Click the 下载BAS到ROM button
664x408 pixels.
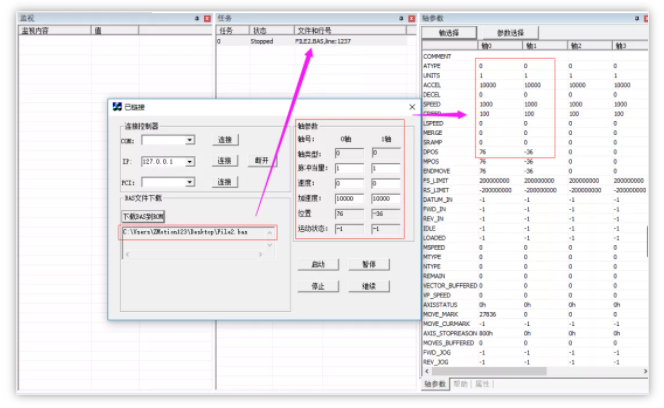point(143,216)
